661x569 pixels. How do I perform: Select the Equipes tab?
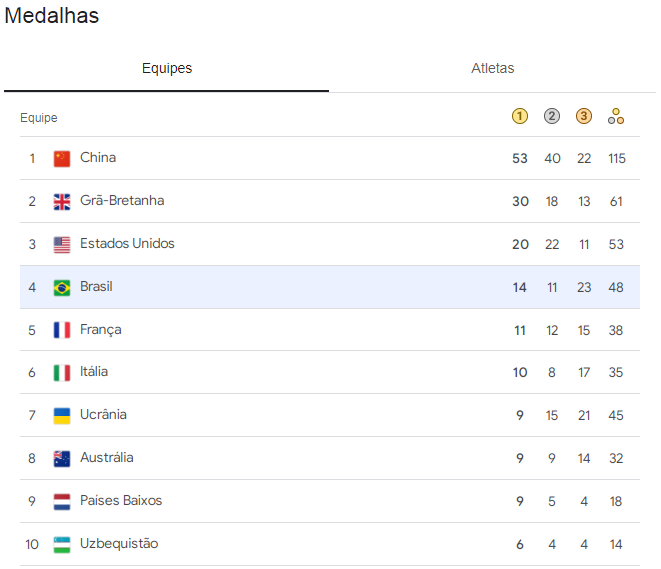pos(167,68)
